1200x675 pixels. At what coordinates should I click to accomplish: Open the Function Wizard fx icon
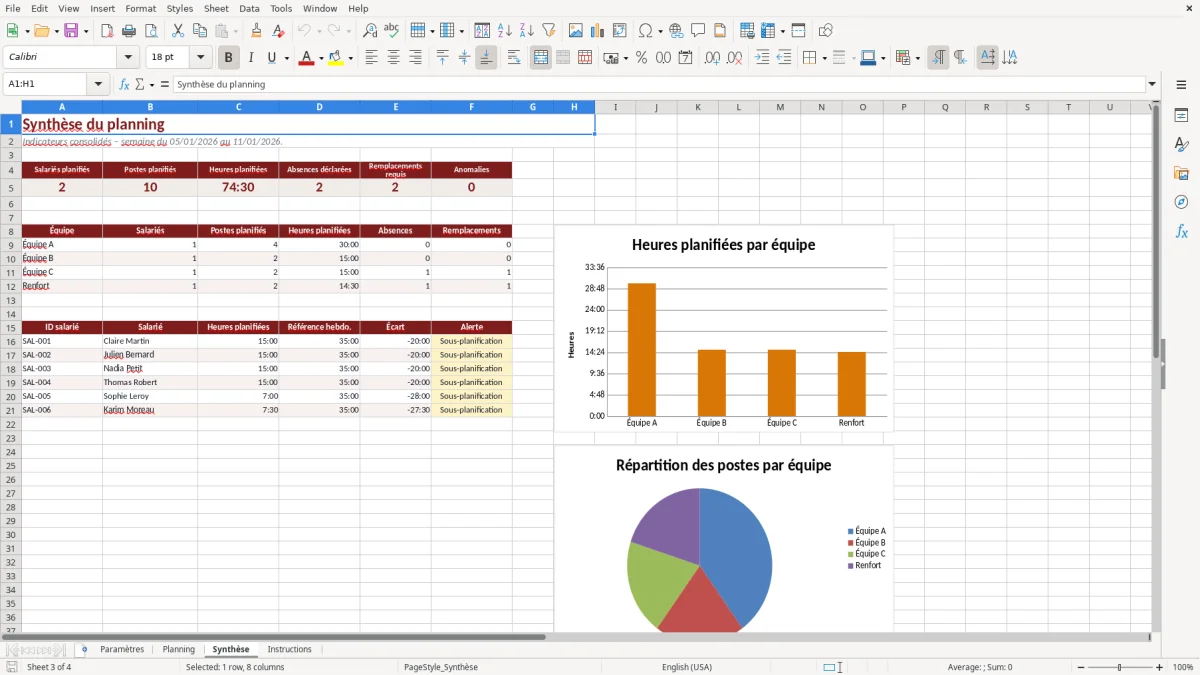click(x=125, y=85)
